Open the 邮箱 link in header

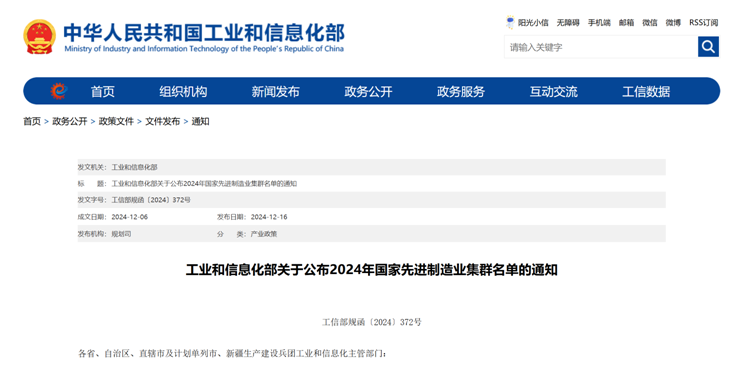[626, 22]
